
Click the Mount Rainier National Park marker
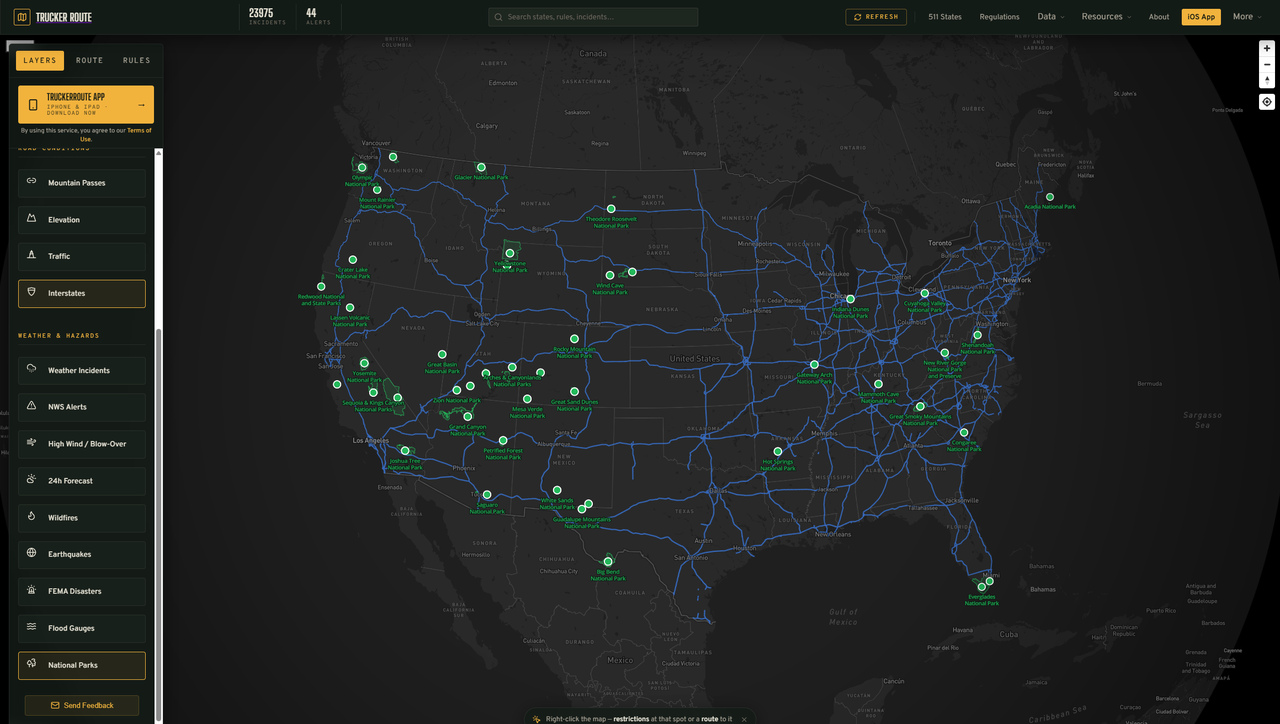coord(377,190)
